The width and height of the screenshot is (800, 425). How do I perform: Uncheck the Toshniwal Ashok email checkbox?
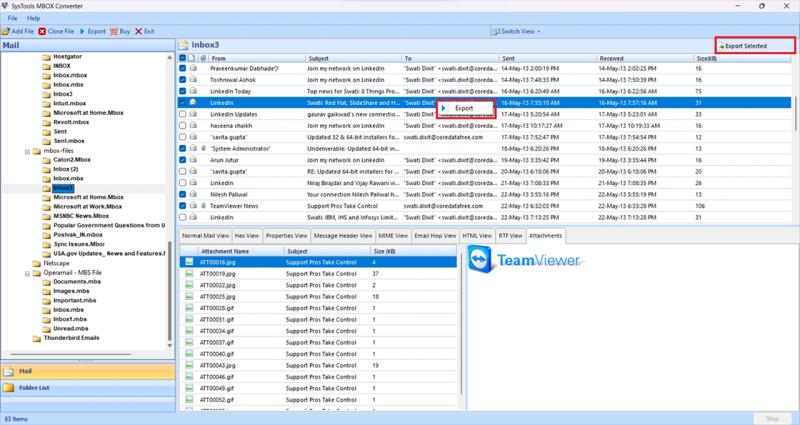(x=183, y=80)
